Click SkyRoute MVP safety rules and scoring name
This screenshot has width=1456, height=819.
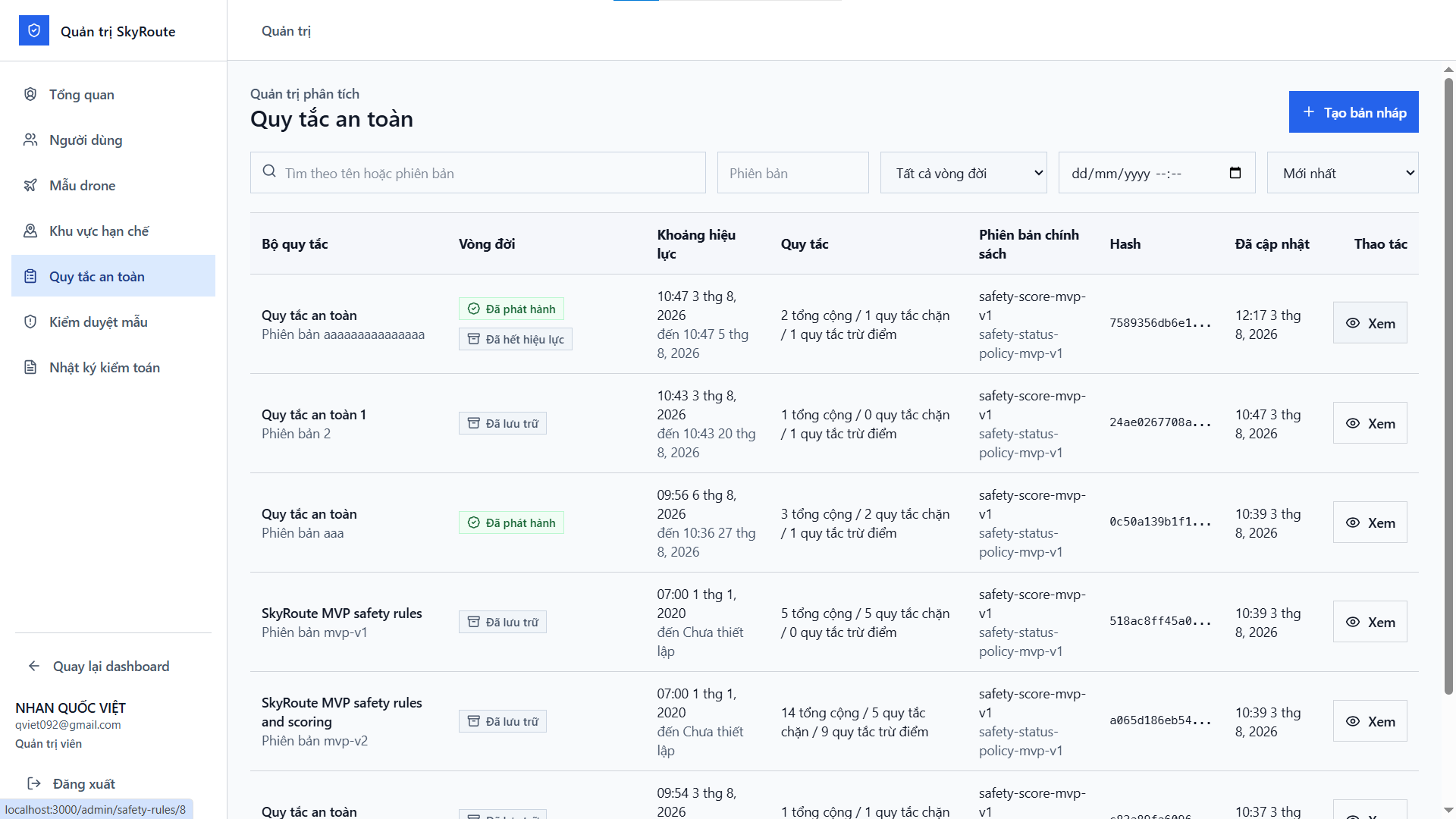point(342,712)
